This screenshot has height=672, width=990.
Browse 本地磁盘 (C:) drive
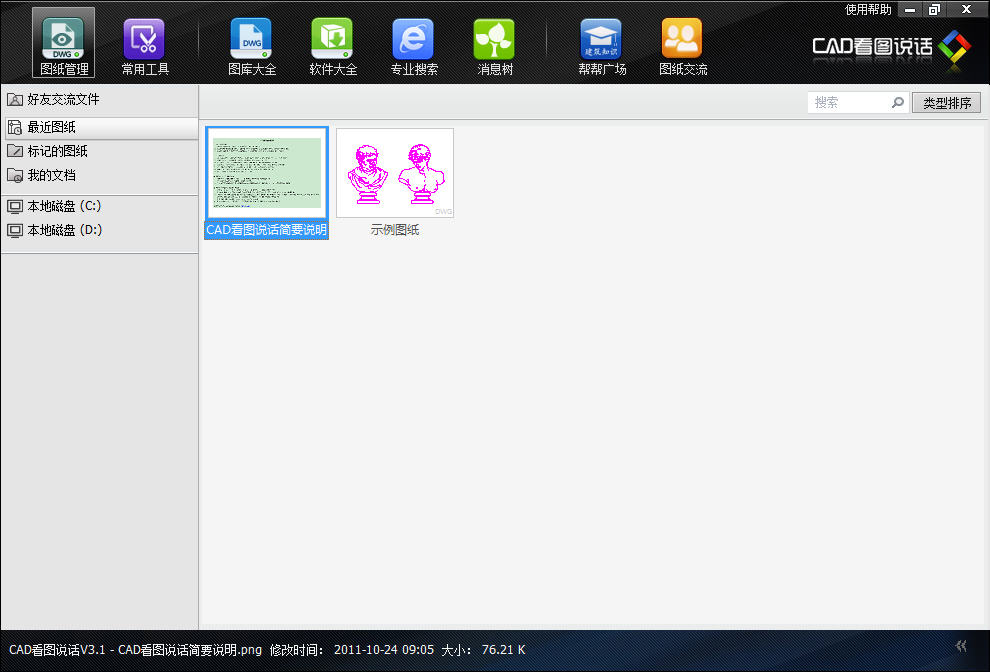tap(100, 207)
